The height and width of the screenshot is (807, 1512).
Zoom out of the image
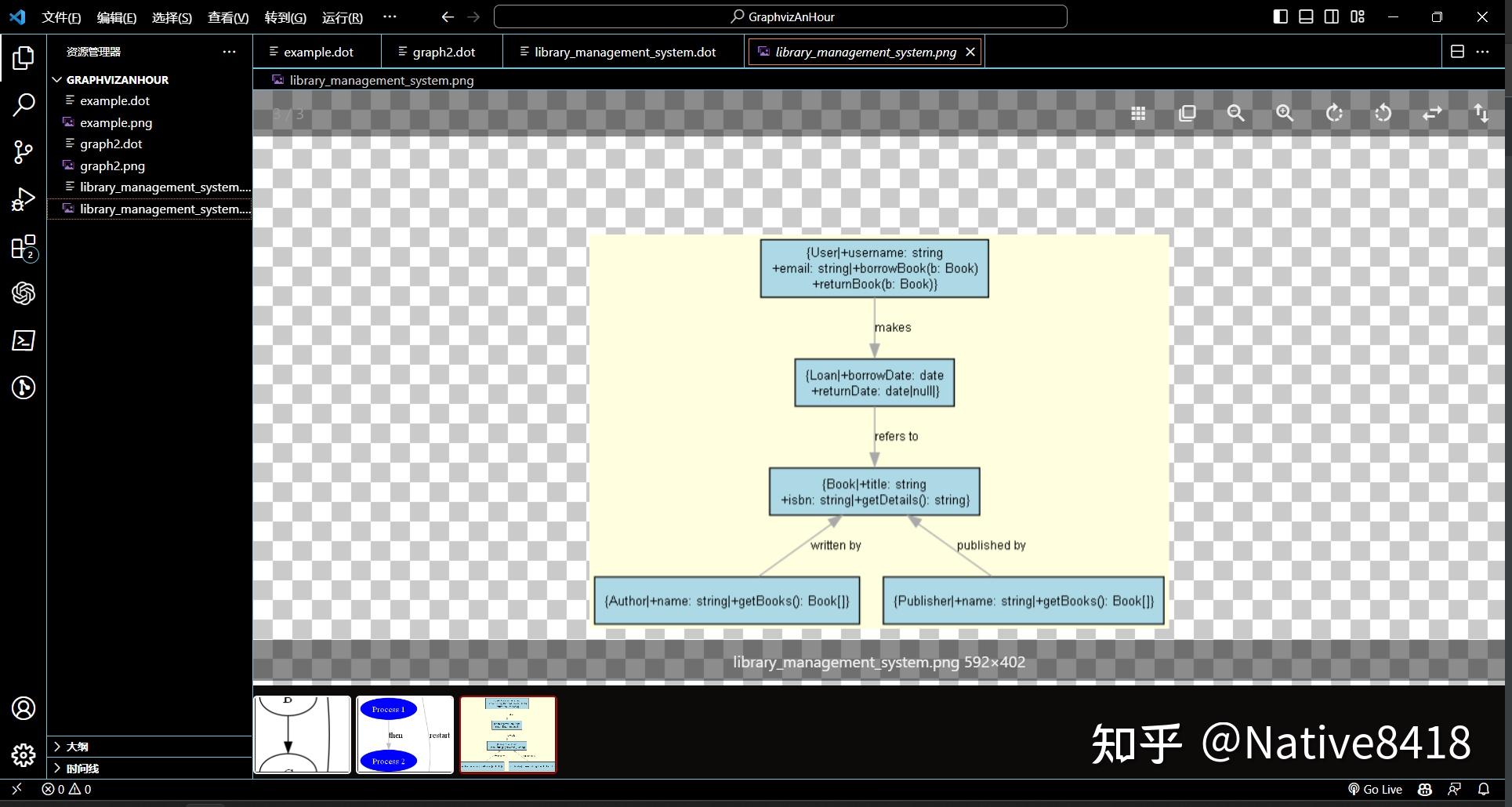tap(1235, 113)
